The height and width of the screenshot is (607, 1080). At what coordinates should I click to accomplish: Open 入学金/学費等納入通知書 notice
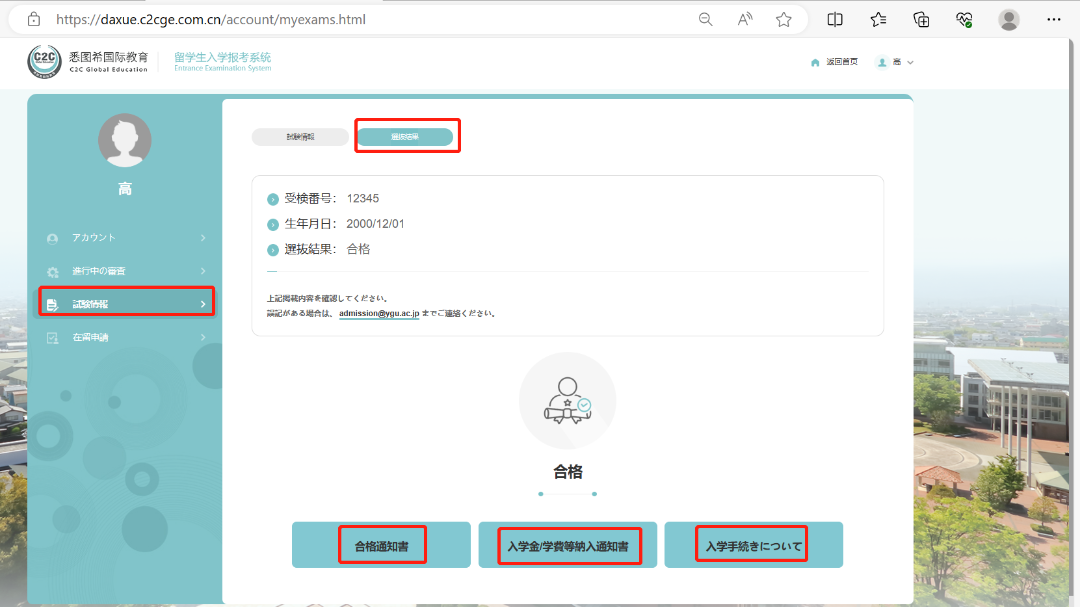pos(568,545)
